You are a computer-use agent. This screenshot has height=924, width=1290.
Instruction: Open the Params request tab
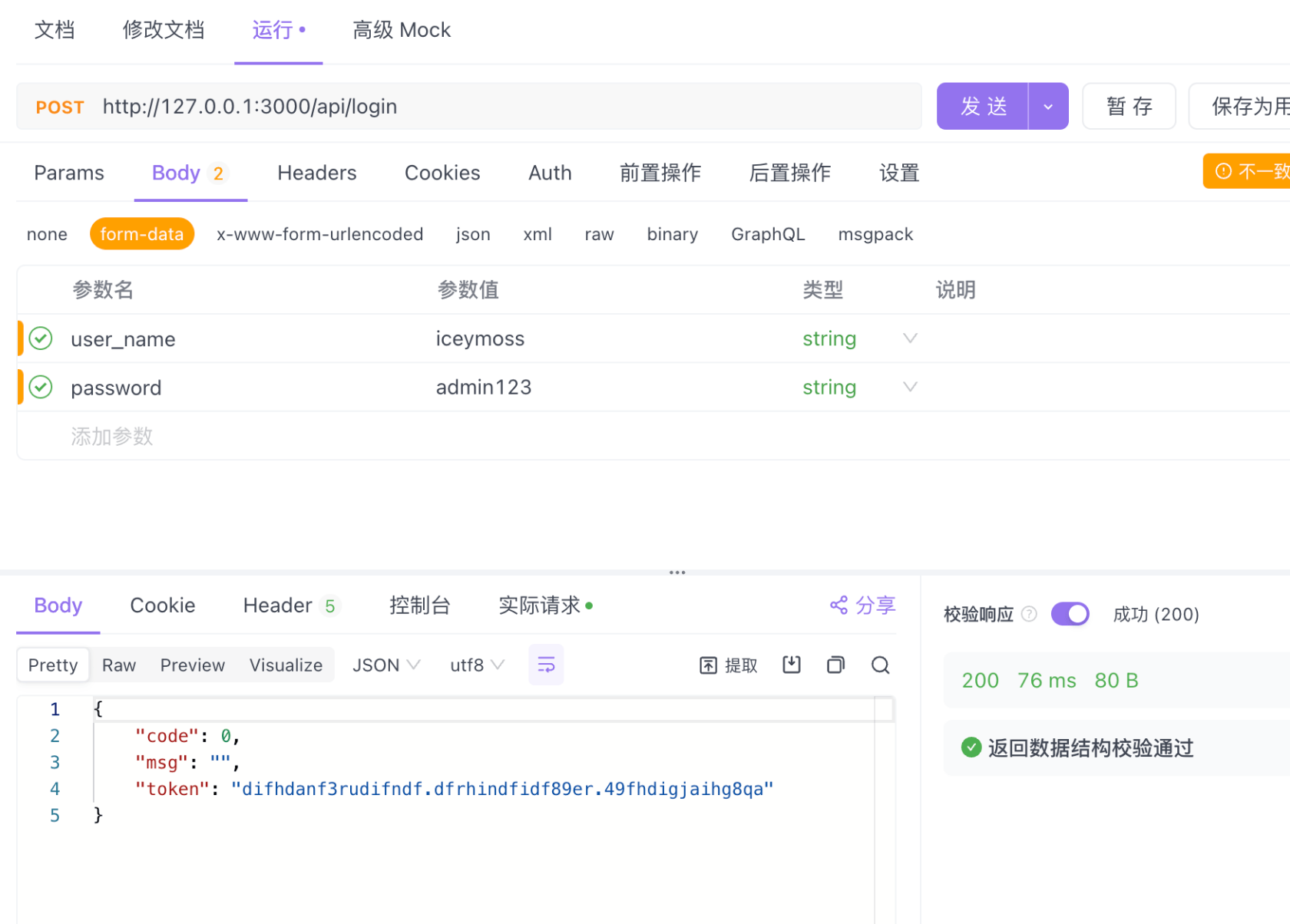coord(69,173)
